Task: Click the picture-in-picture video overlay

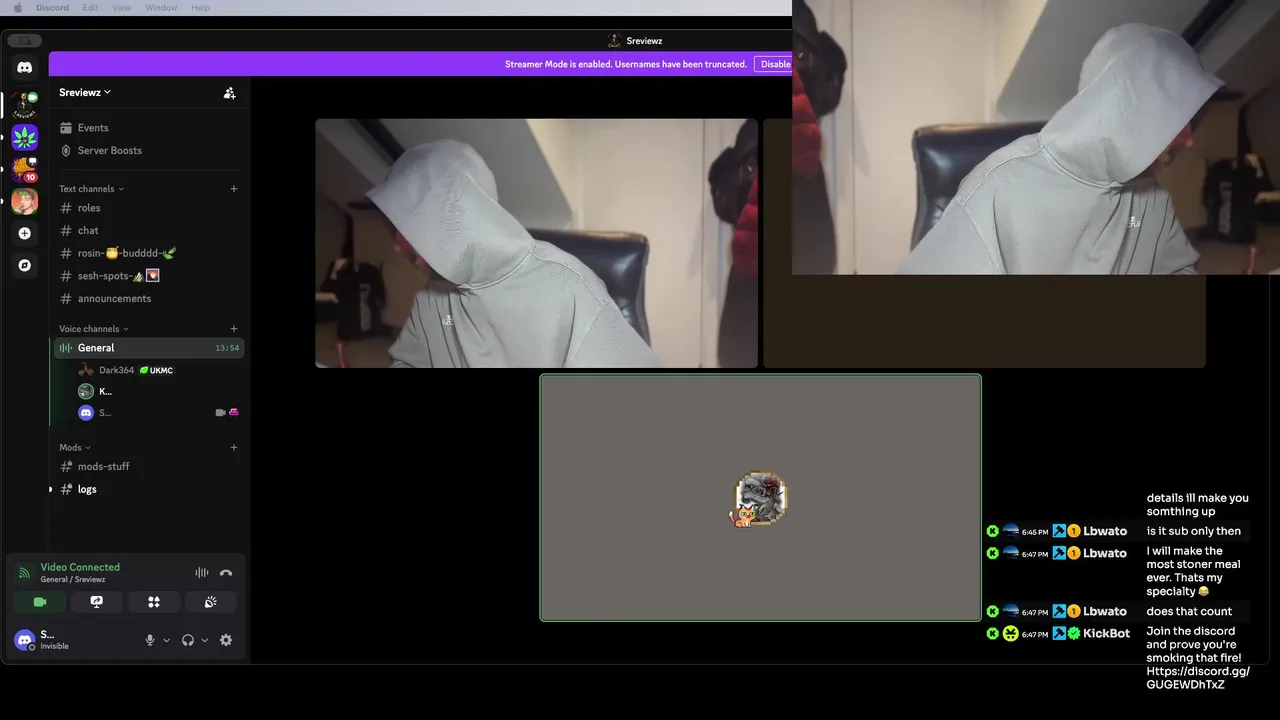Action: 1036,137
